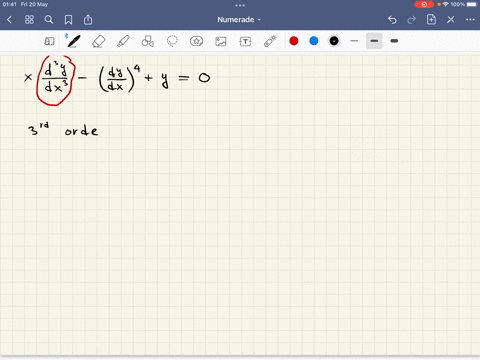Go back using the left chevron
This screenshot has height=360, width=480.
[9, 20]
